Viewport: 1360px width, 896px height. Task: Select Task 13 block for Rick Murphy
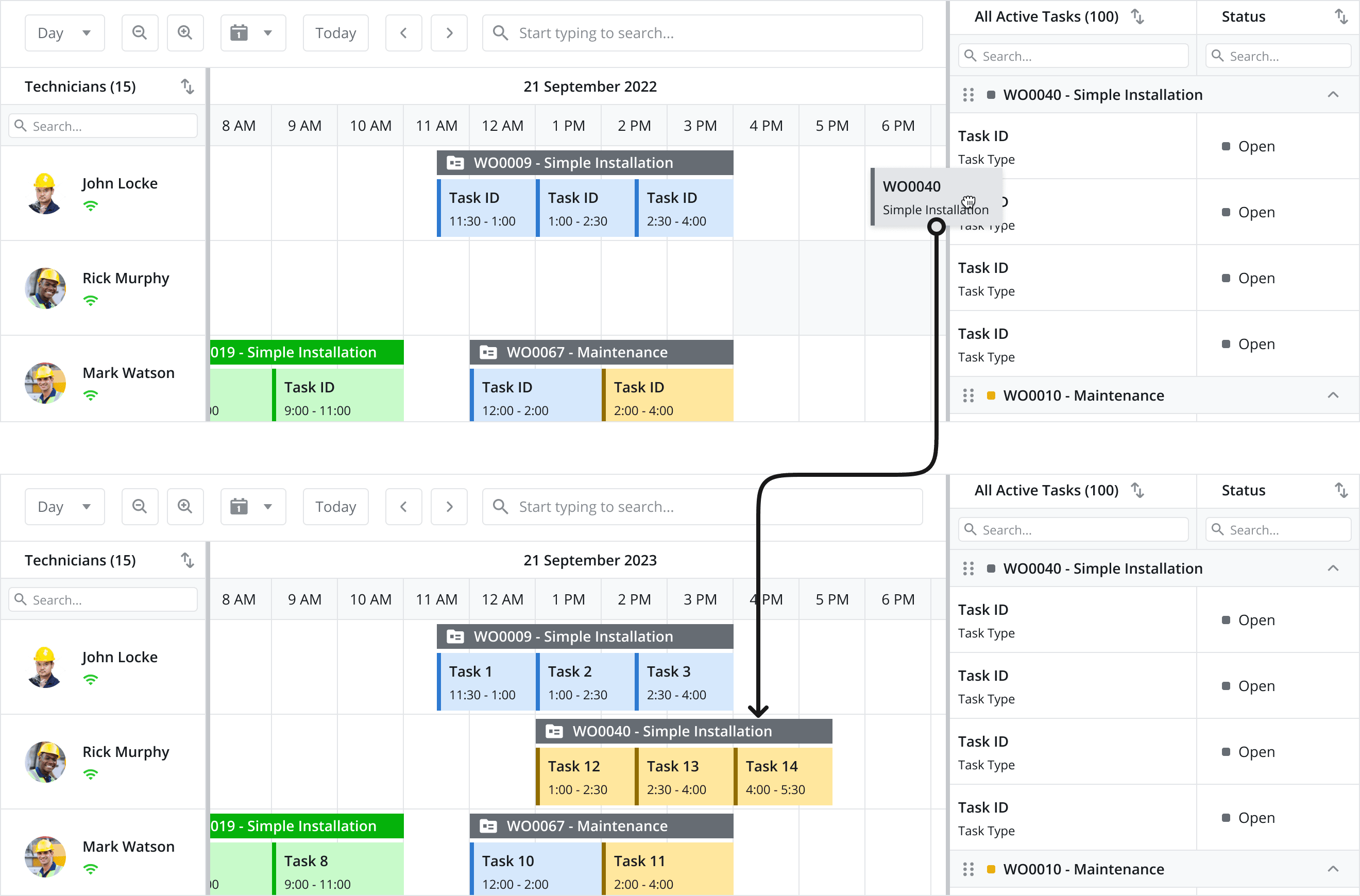click(x=684, y=777)
